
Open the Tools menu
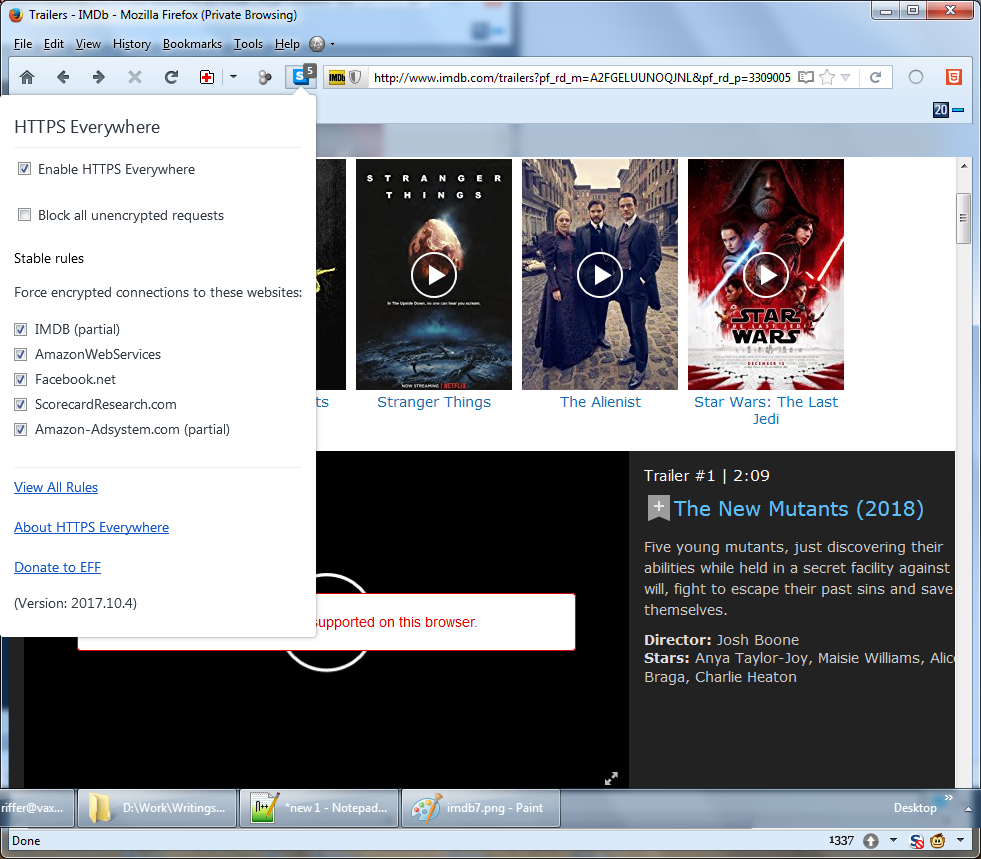tap(248, 44)
